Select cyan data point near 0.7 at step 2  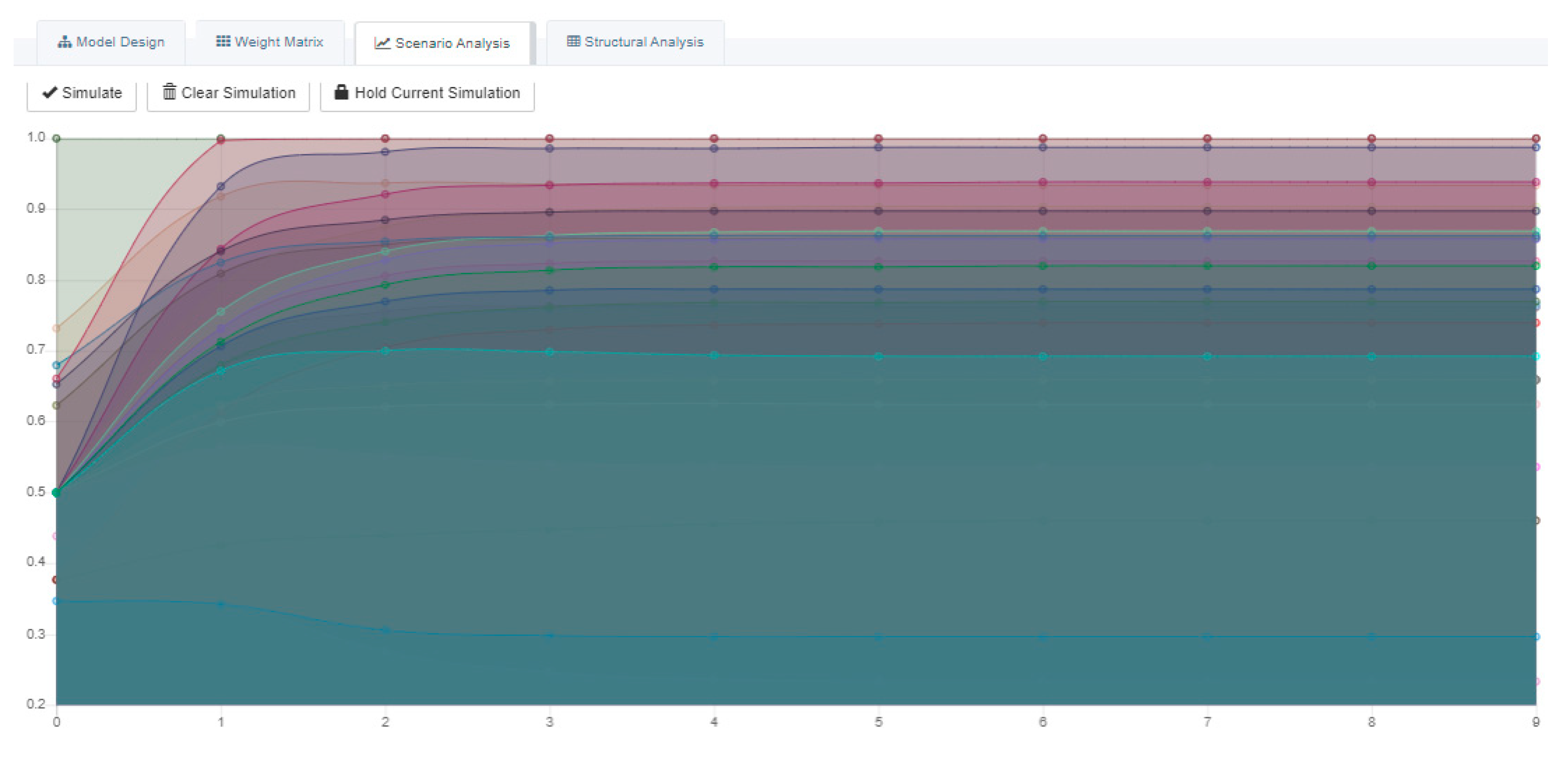pos(385,351)
